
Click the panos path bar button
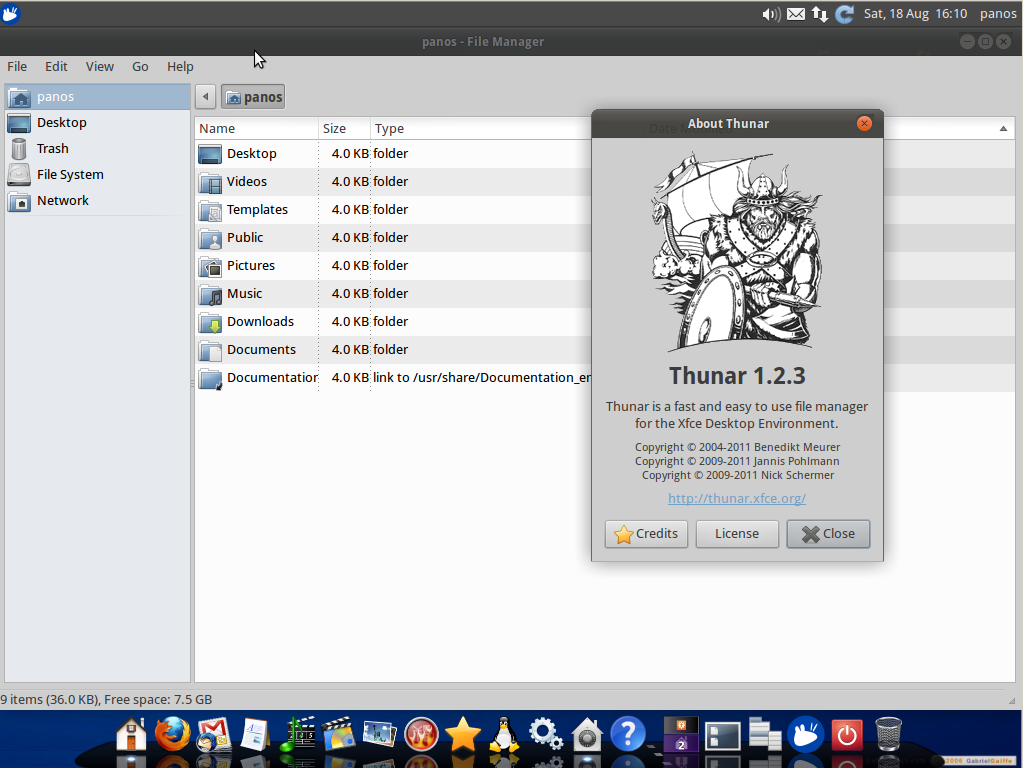[x=253, y=97]
